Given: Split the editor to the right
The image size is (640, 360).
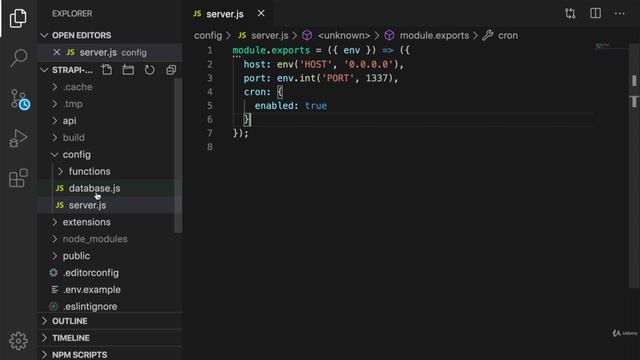Looking at the screenshot, I should [596, 13].
